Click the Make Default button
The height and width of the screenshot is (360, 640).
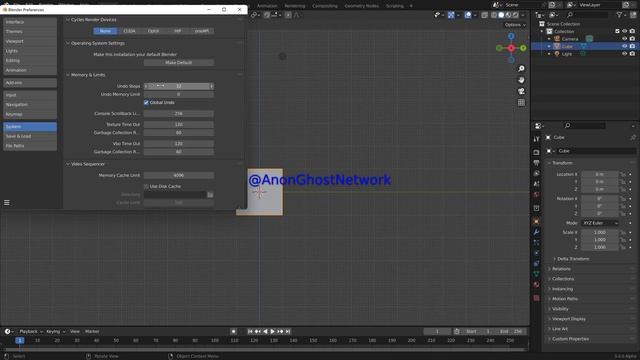point(178,63)
